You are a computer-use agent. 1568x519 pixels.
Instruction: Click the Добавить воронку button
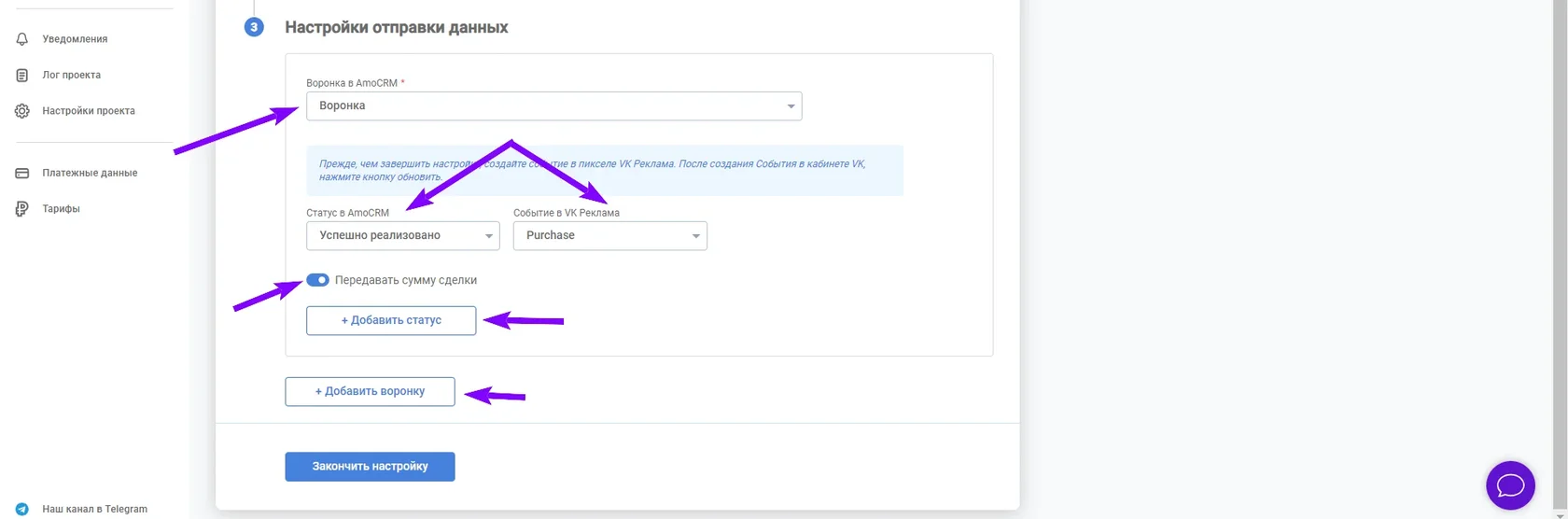click(370, 391)
